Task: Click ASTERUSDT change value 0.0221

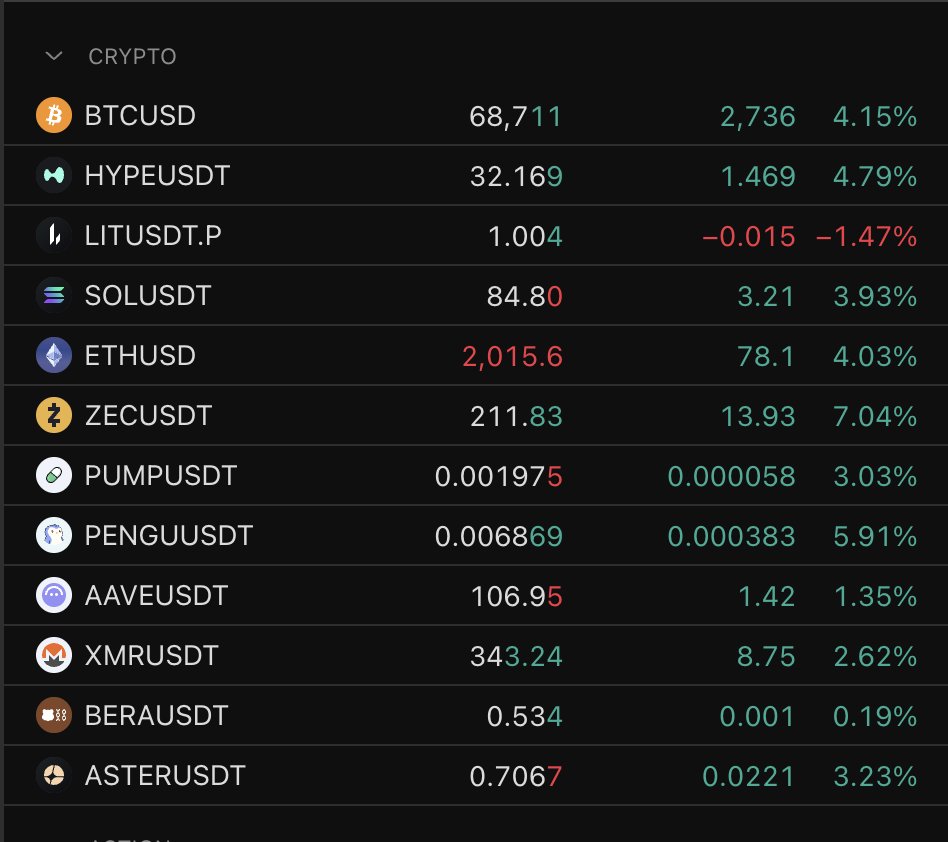Action: [x=748, y=777]
